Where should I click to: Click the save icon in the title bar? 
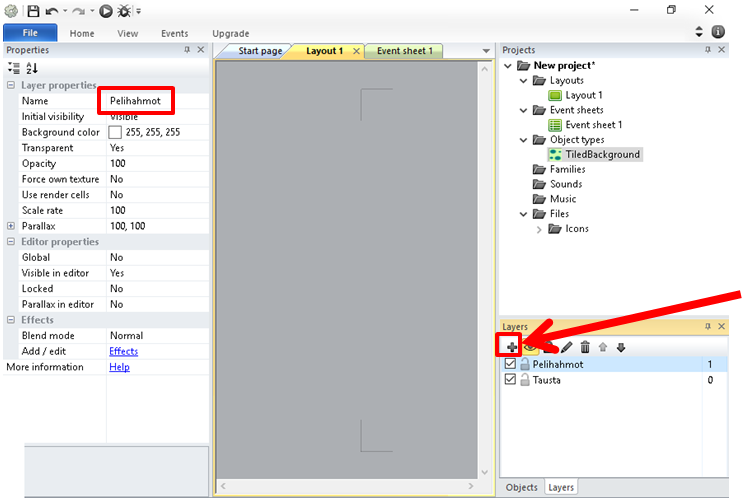click(x=33, y=10)
